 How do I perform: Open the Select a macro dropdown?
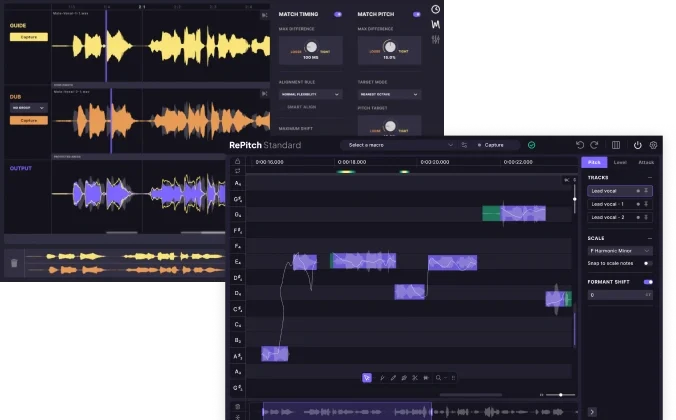399,145
